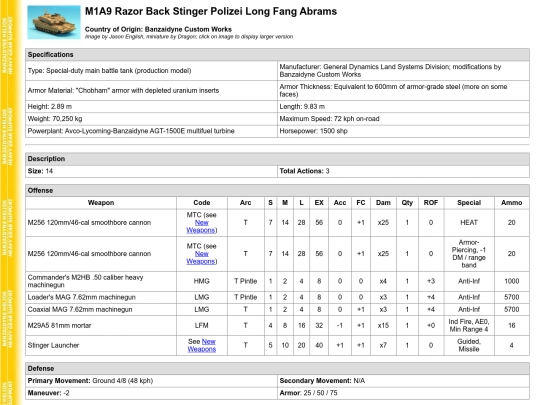
Task: Click the Horsepower: 1500 shp cell
Action: tap(403, 131)
